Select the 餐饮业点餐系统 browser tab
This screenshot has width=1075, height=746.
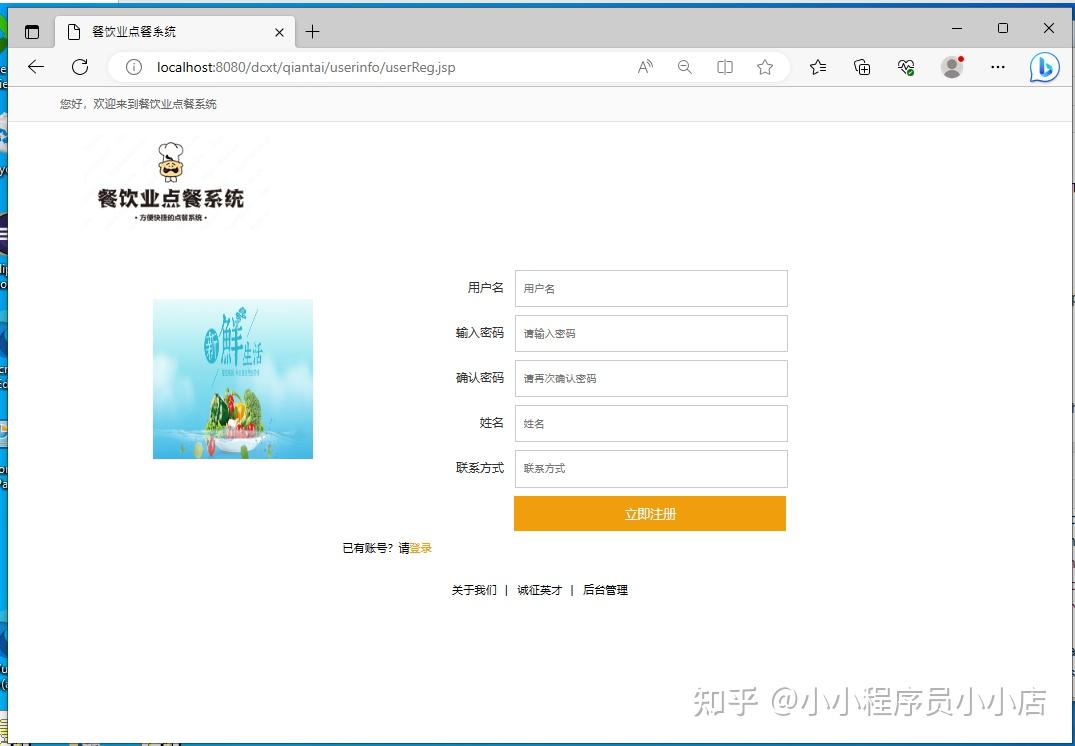[x=160, y=31]
